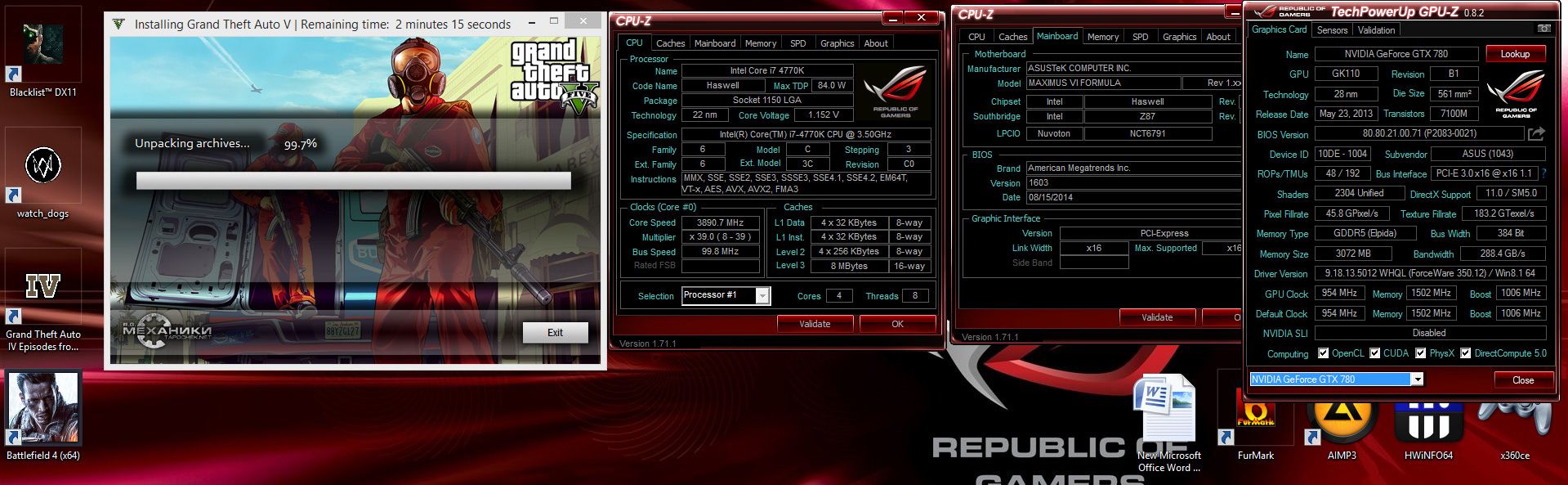Click the Unpacking archives progress bar
The image size is (1568, 485).
(x=354, y=181)
